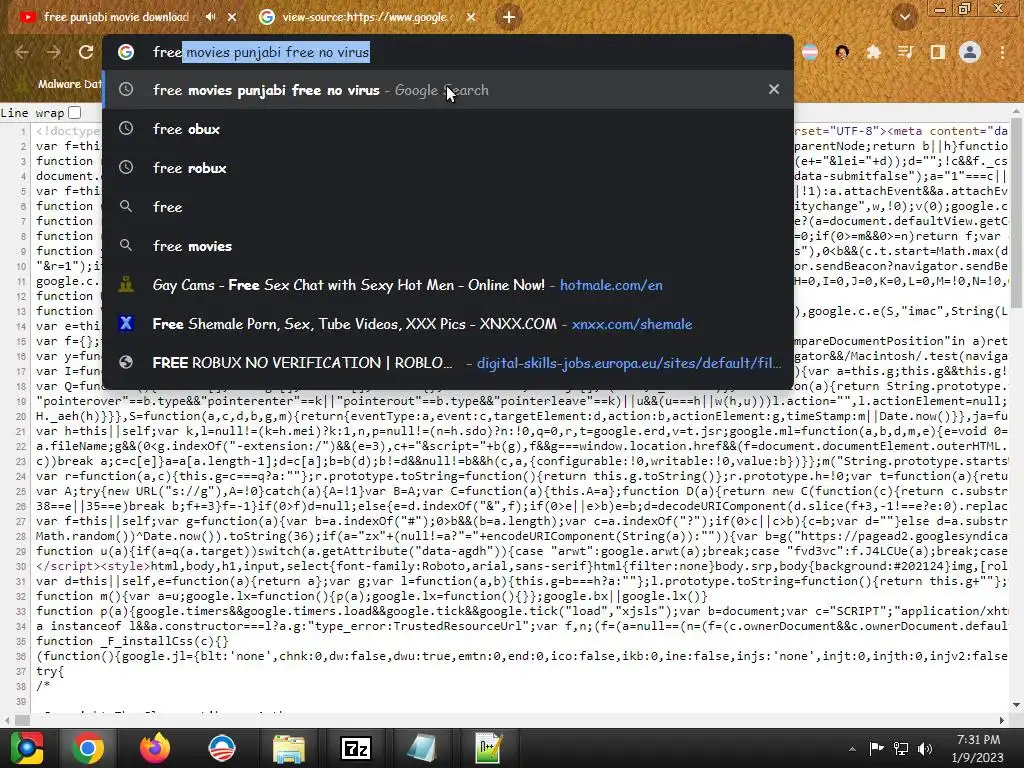Click the Google icon in the address bar
The image size is (1024, 768).
(126, 52)
